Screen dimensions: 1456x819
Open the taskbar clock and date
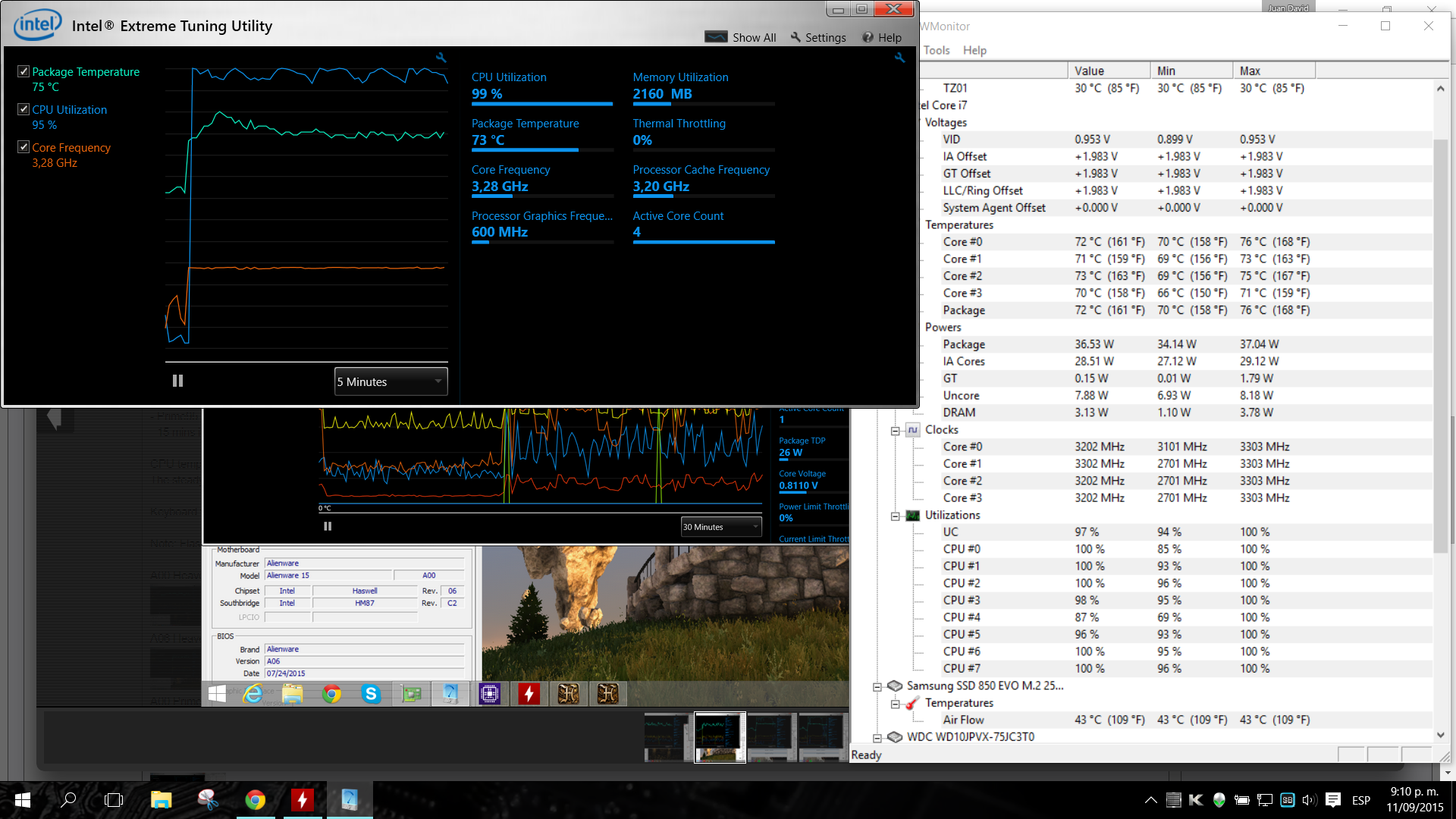pyautogui.click(x=1414, y=800)
